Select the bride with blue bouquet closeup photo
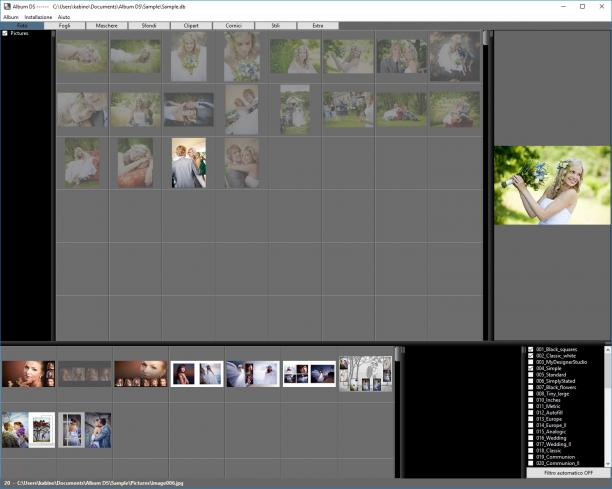612x489 pixels. (242, 57)
